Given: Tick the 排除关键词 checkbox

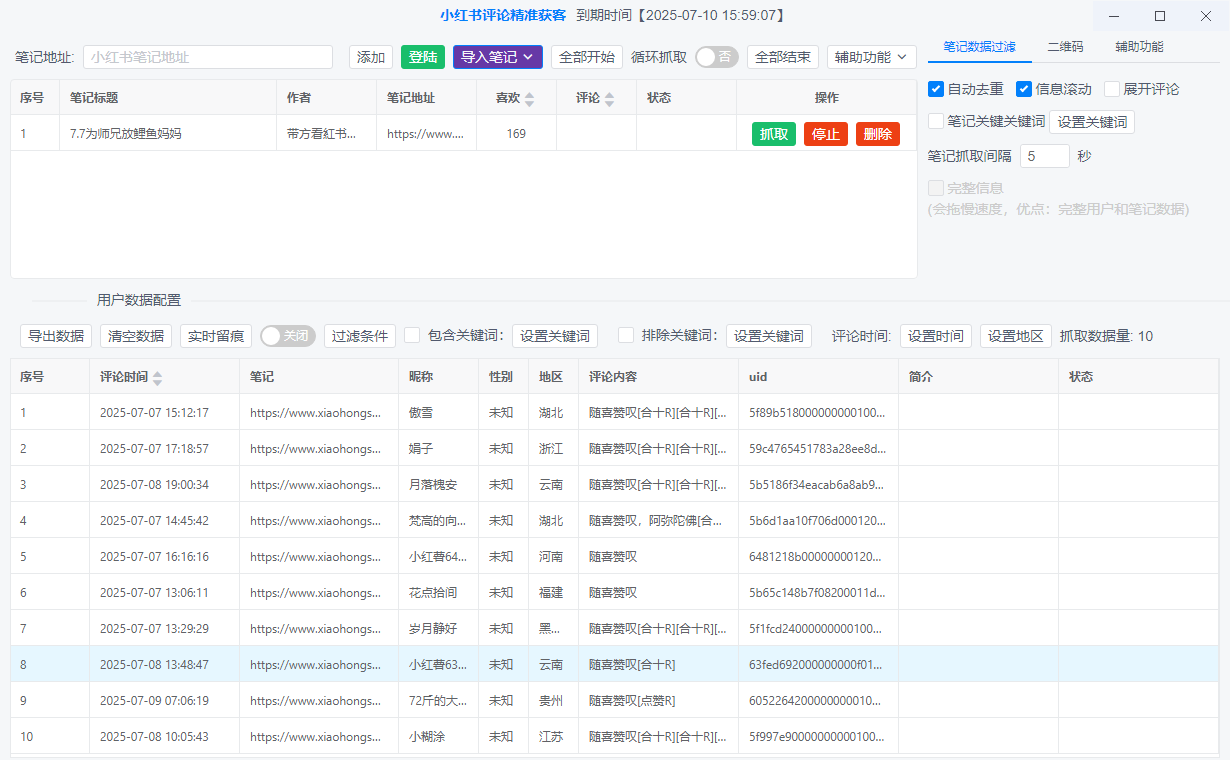Looking at the screenshot, I should [626, 335].
